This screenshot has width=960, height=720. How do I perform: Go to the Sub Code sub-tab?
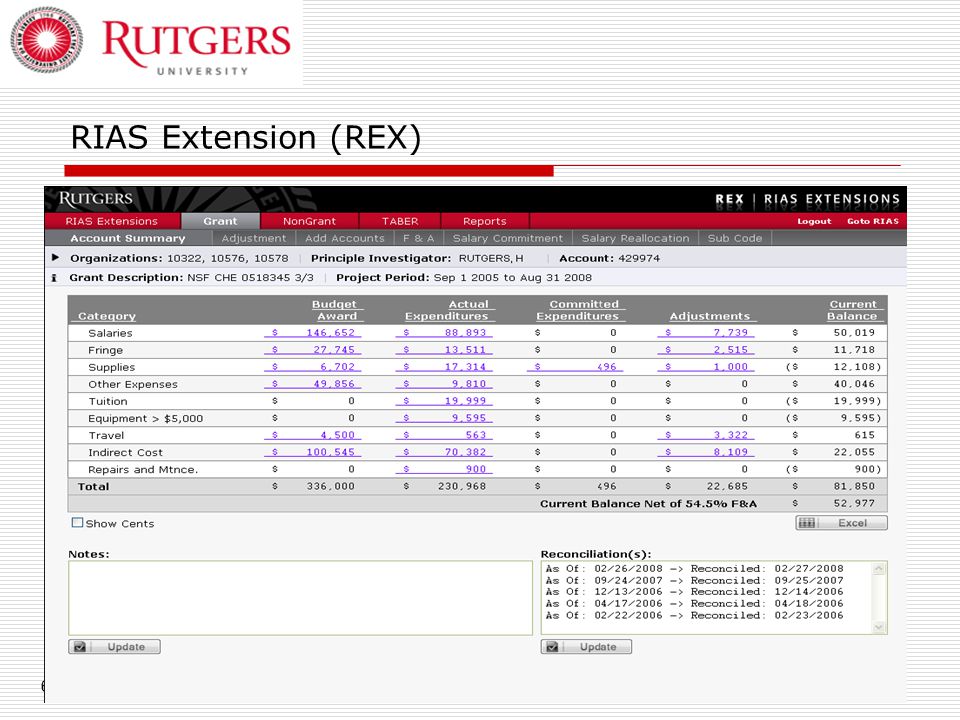pyautogui.click(x=735, y=238)
